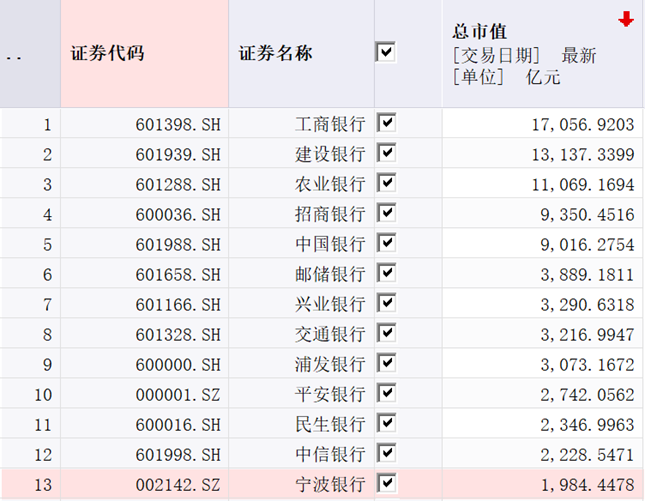Select code cell 600016.SH

click(144, 424)
